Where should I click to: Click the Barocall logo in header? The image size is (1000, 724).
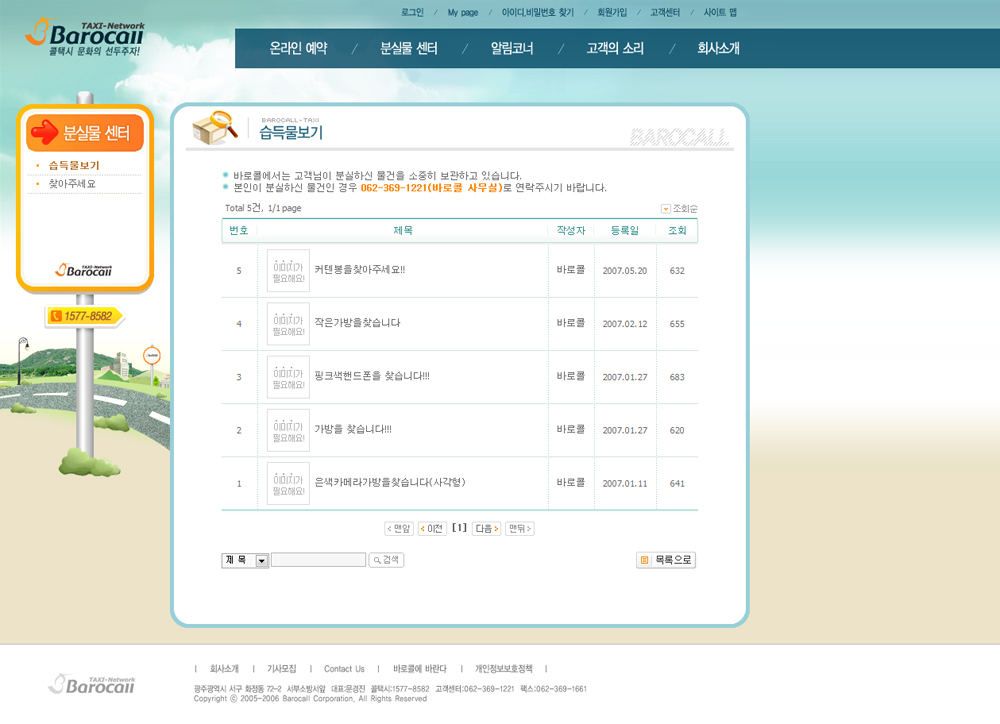(85, 37)
